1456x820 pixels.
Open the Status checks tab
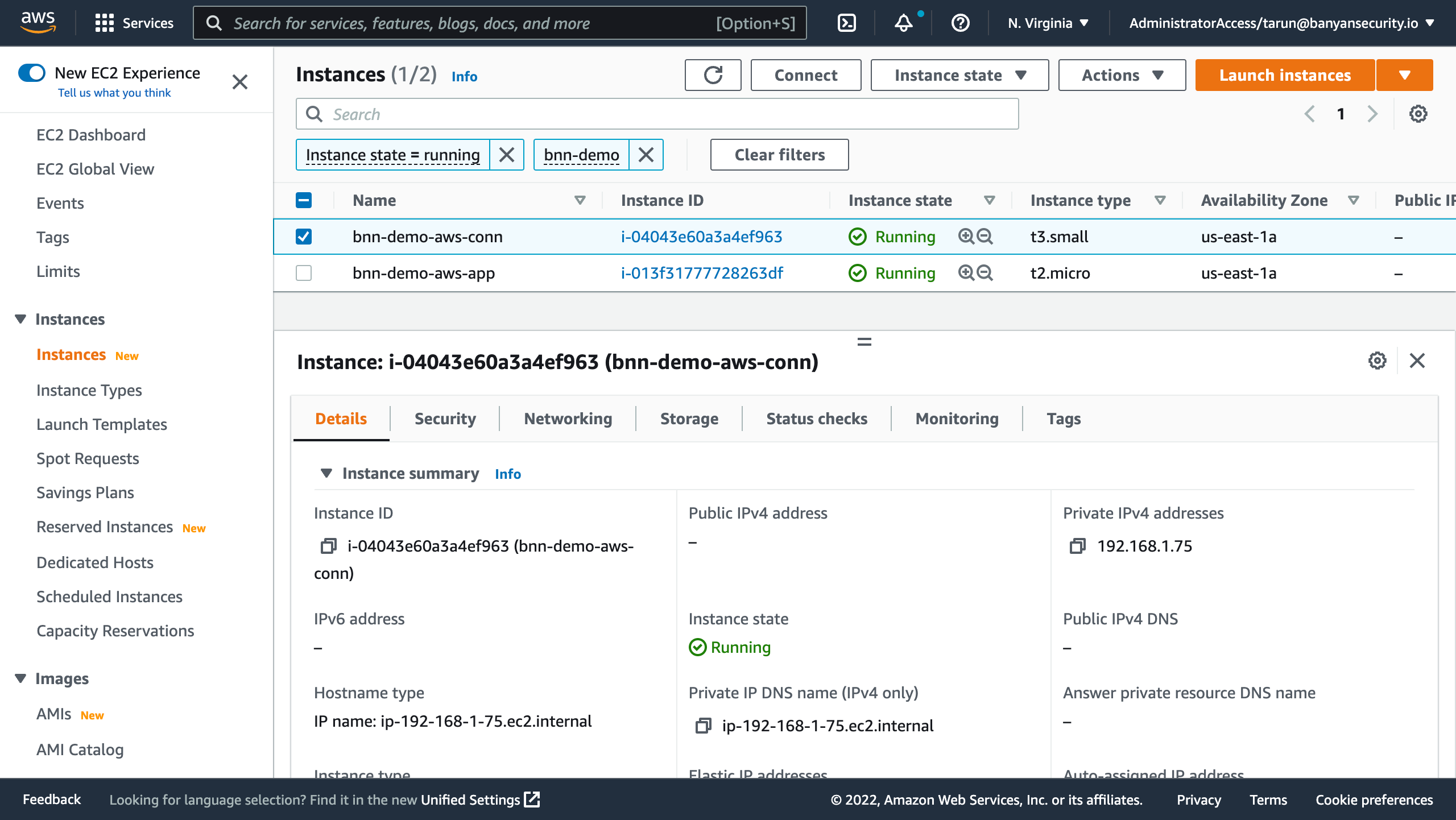(816, 419)
